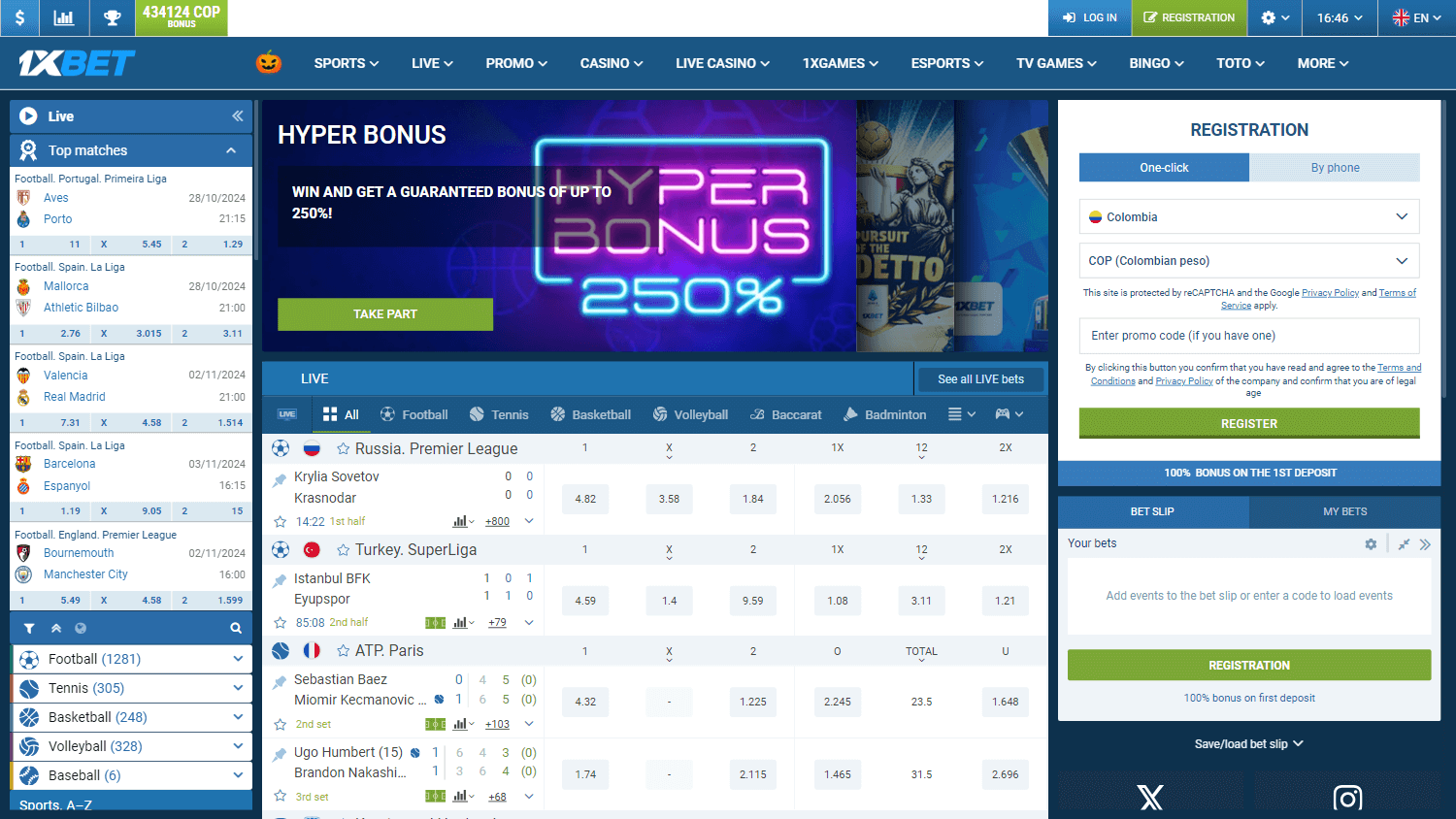This screenshot has height=819, width=1456.
Task: Select the Football live filter tab
Action: coord(414,414)
